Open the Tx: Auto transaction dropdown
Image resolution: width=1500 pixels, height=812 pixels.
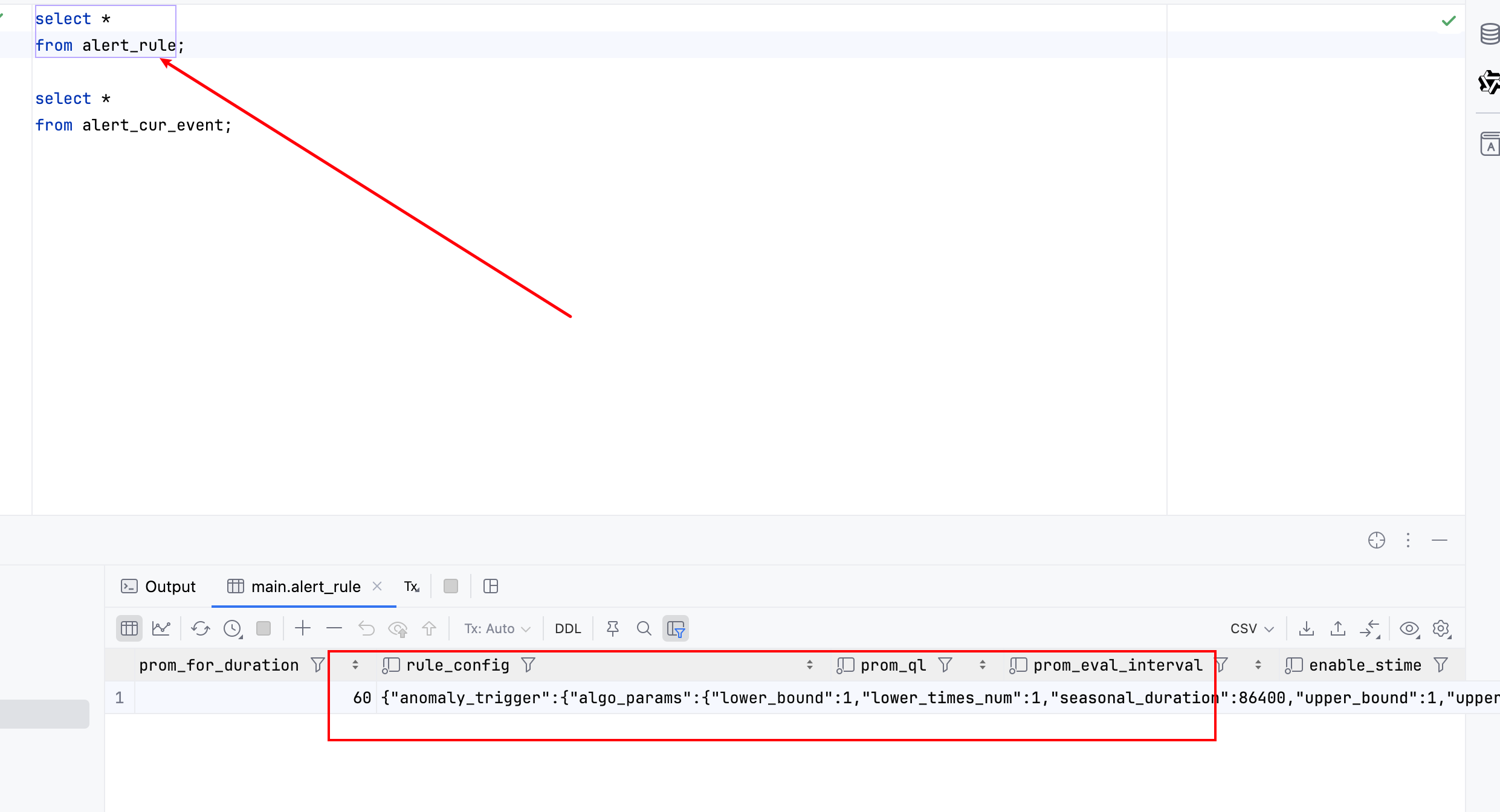pos(497,628)
